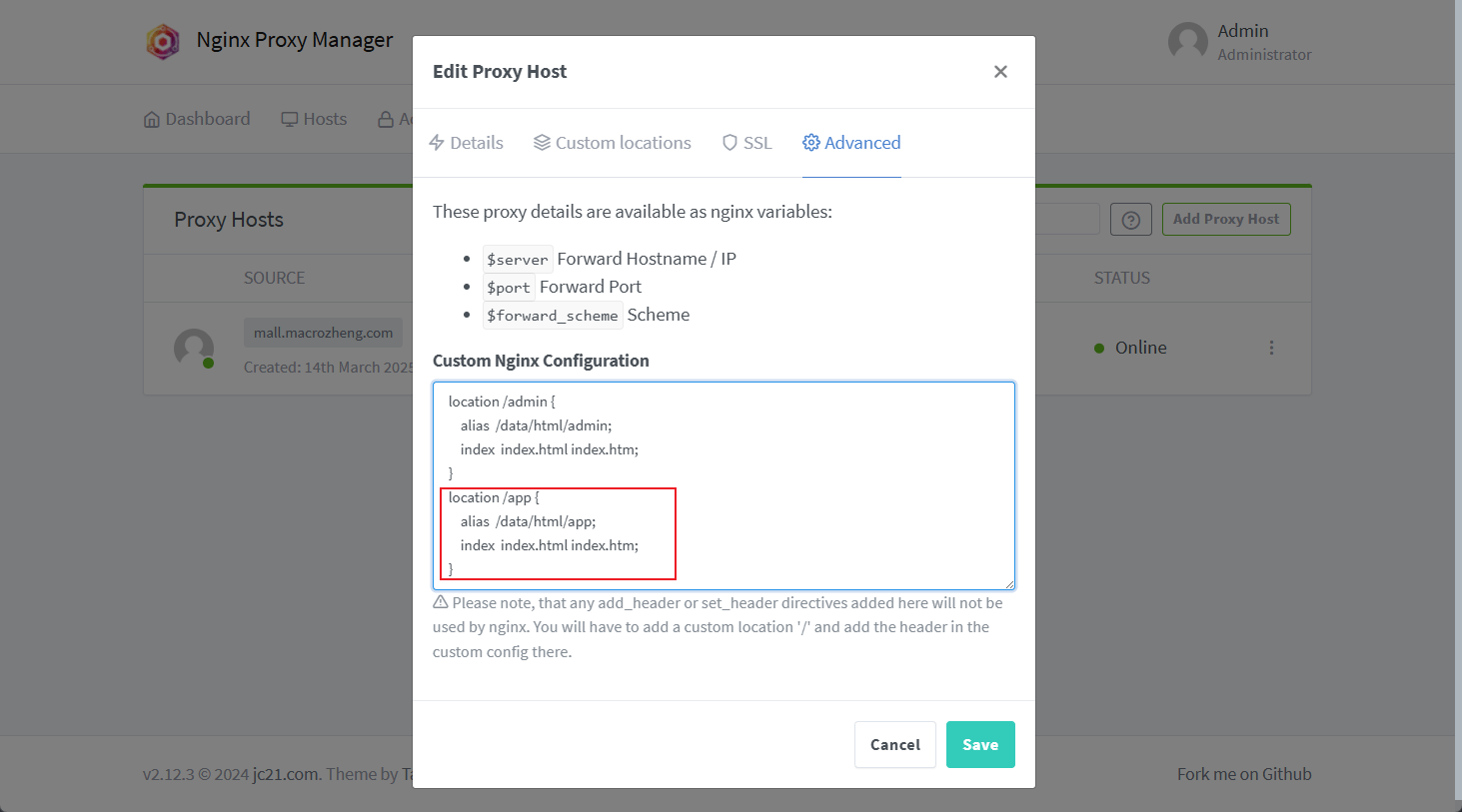Click the Hosts monitor icon

(290, 120)
